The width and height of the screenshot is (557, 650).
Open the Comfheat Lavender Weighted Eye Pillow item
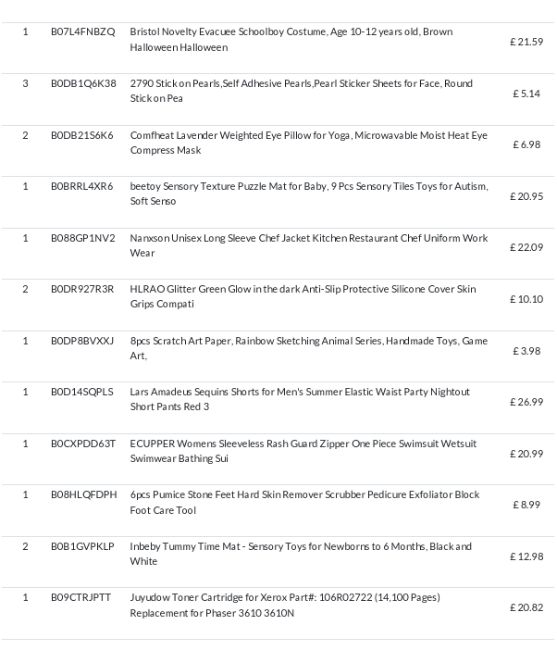pos(308,143)
